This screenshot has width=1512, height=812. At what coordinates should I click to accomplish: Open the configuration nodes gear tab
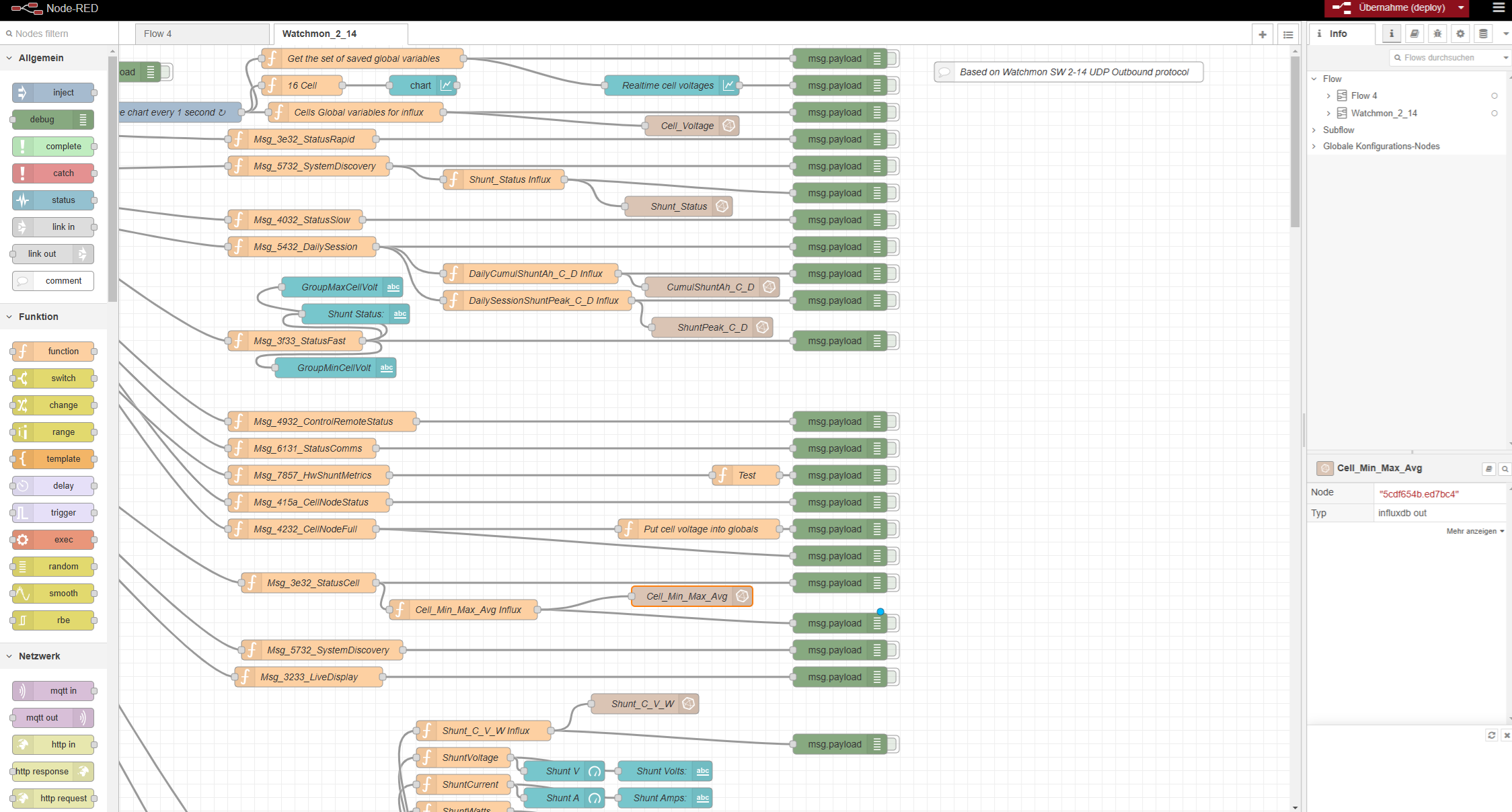(1460, 34)
